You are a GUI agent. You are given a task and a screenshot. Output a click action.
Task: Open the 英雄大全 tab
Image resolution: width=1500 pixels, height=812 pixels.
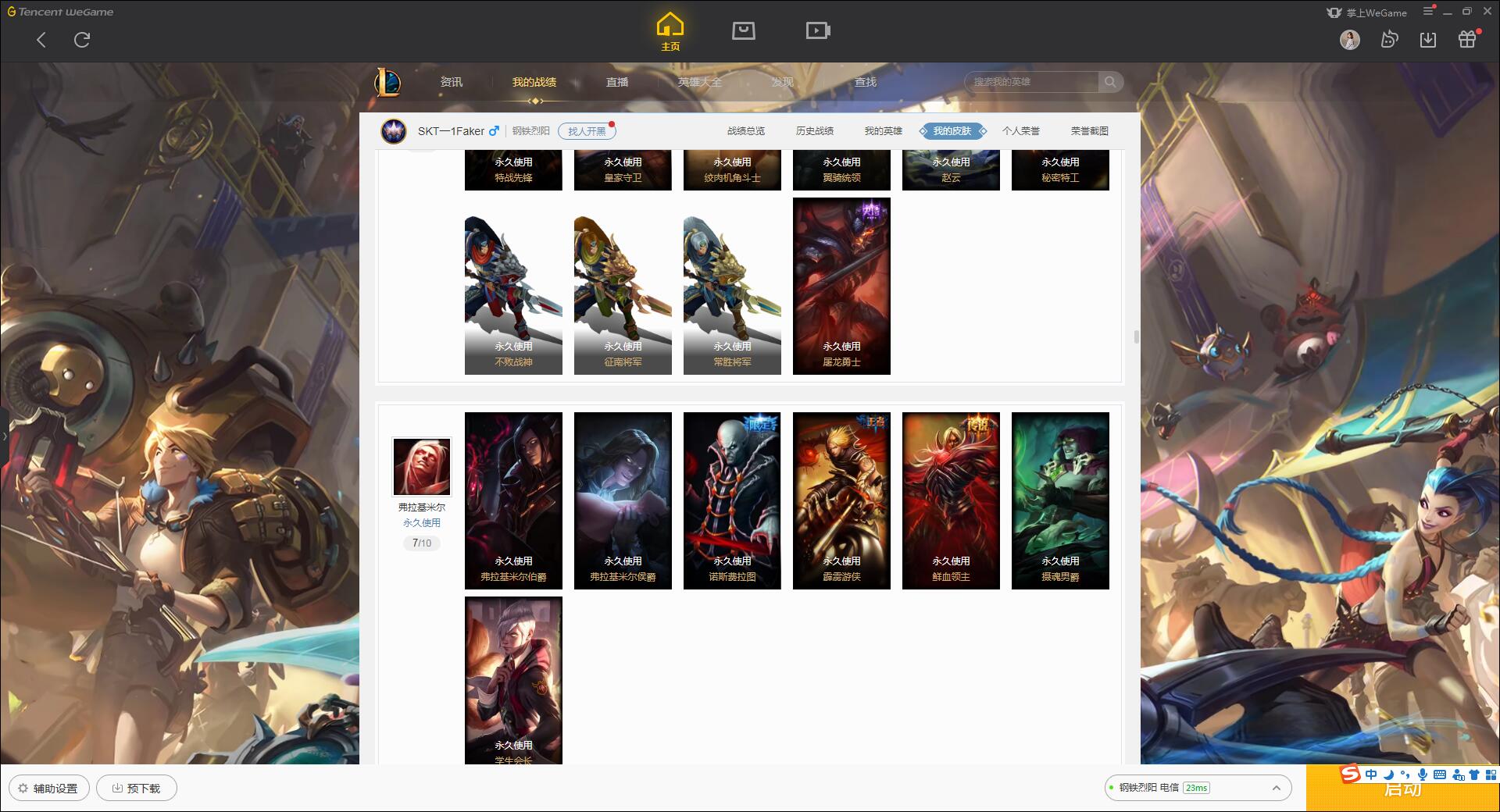(x=700, y=82)
